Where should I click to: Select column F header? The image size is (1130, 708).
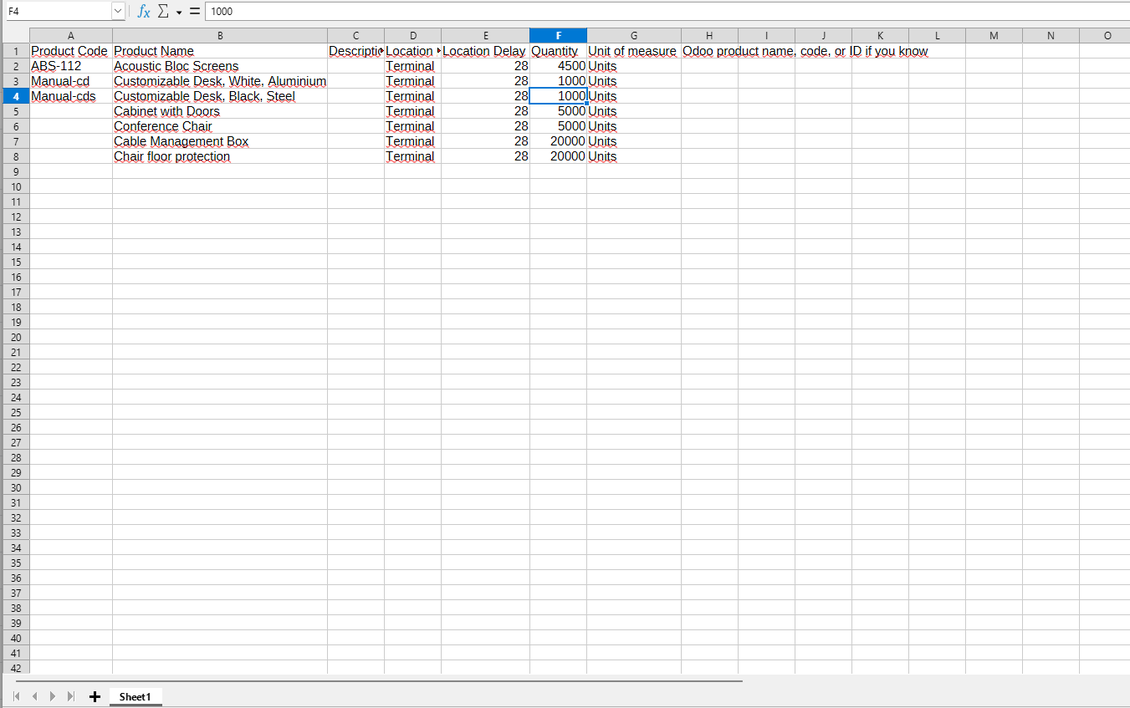pos(558,35)
